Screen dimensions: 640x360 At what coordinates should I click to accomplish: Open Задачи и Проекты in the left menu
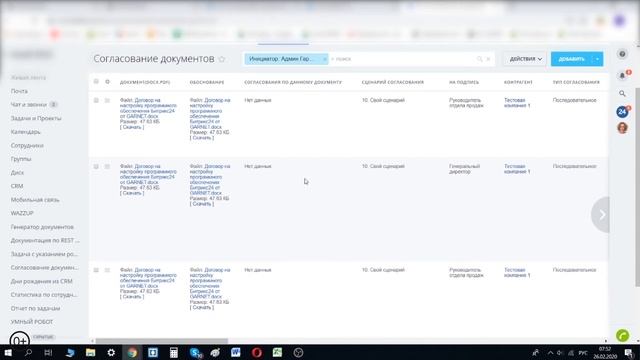pyautogui.click(x=36, y=118)
